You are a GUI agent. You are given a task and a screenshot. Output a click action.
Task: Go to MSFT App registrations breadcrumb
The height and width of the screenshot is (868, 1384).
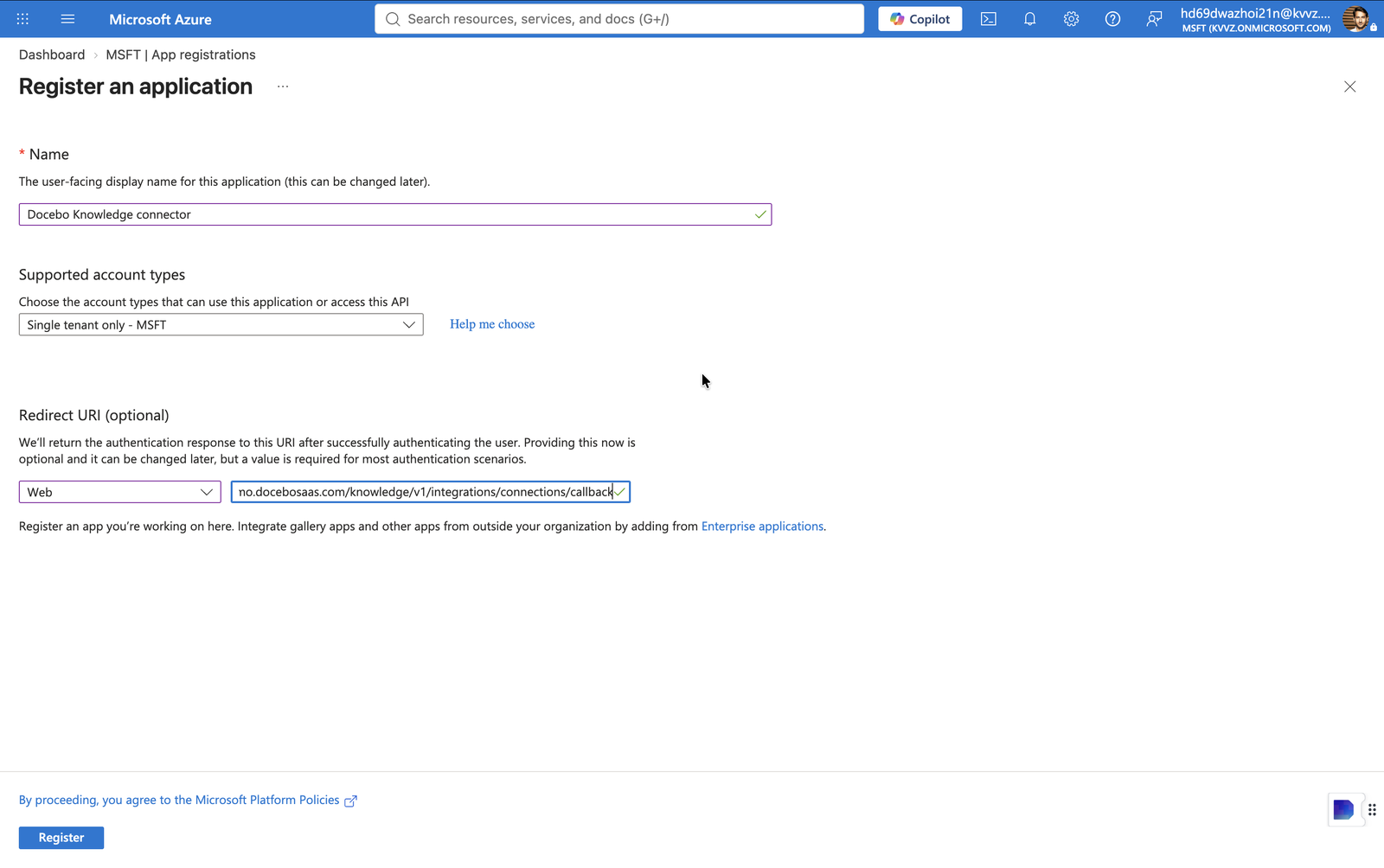pyautogui.click(x=181, y=54)
